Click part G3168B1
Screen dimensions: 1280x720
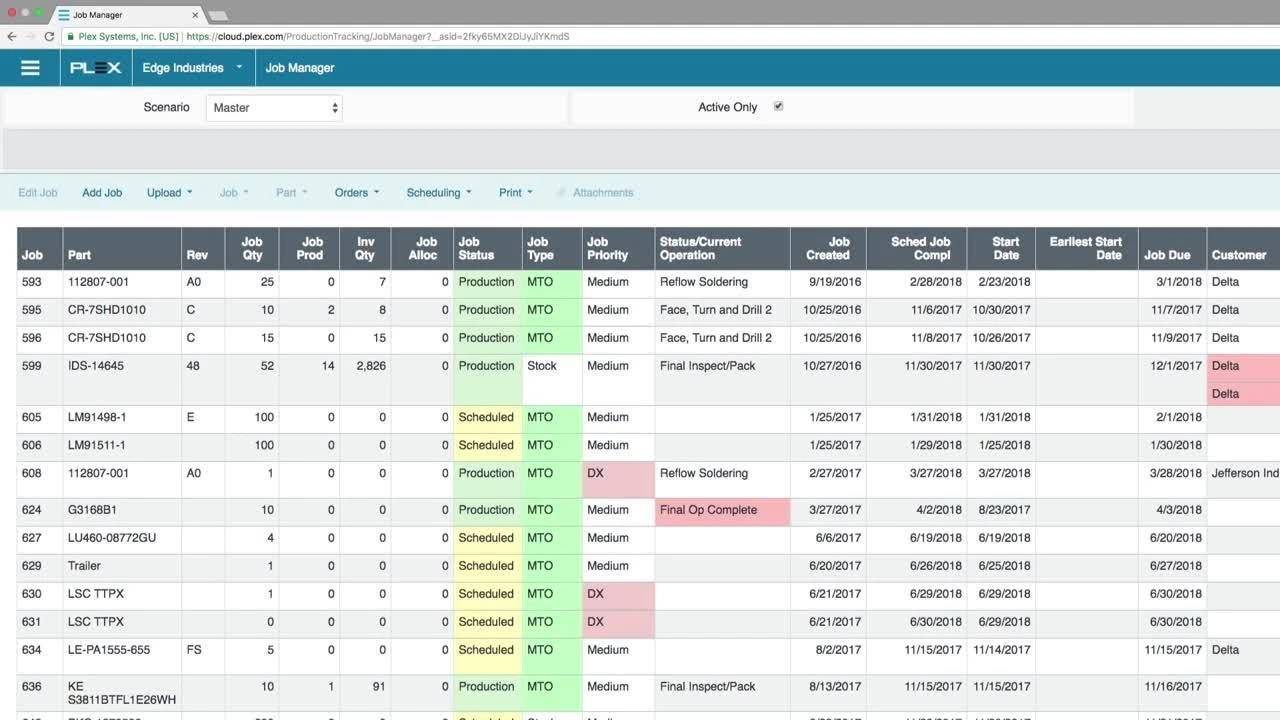tap(92, 510)
